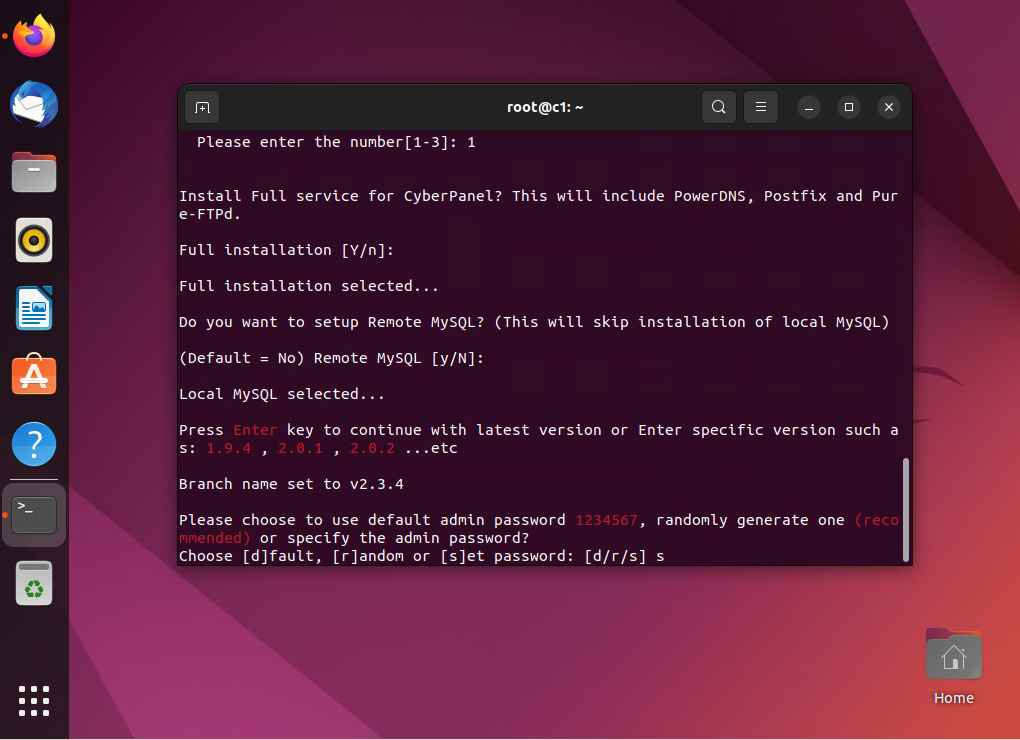Image resolution: width=1020 pixels, height=740 pixels.
Task: Open Rhythmbox music player in the dock
Action: (x=34, y=241)
